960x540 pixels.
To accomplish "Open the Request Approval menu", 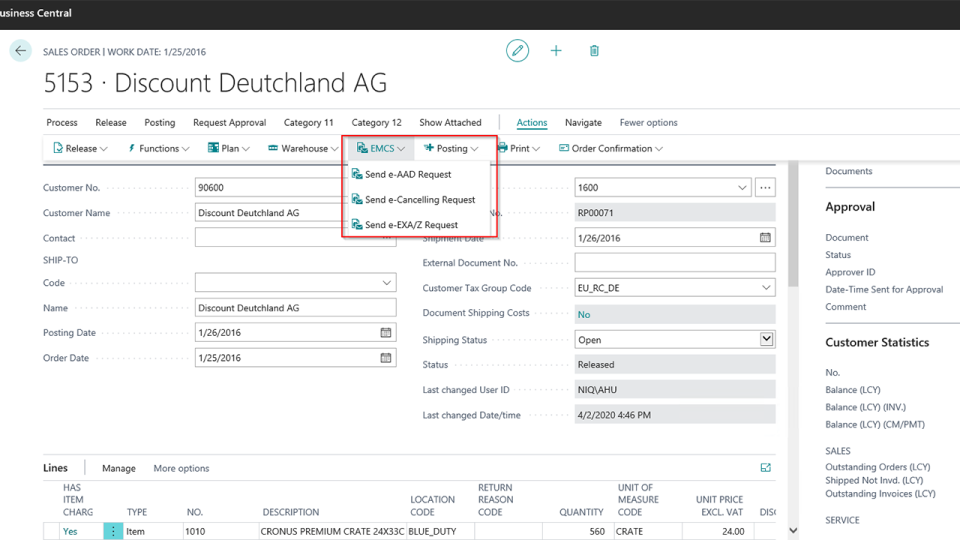I will (230, 122).
